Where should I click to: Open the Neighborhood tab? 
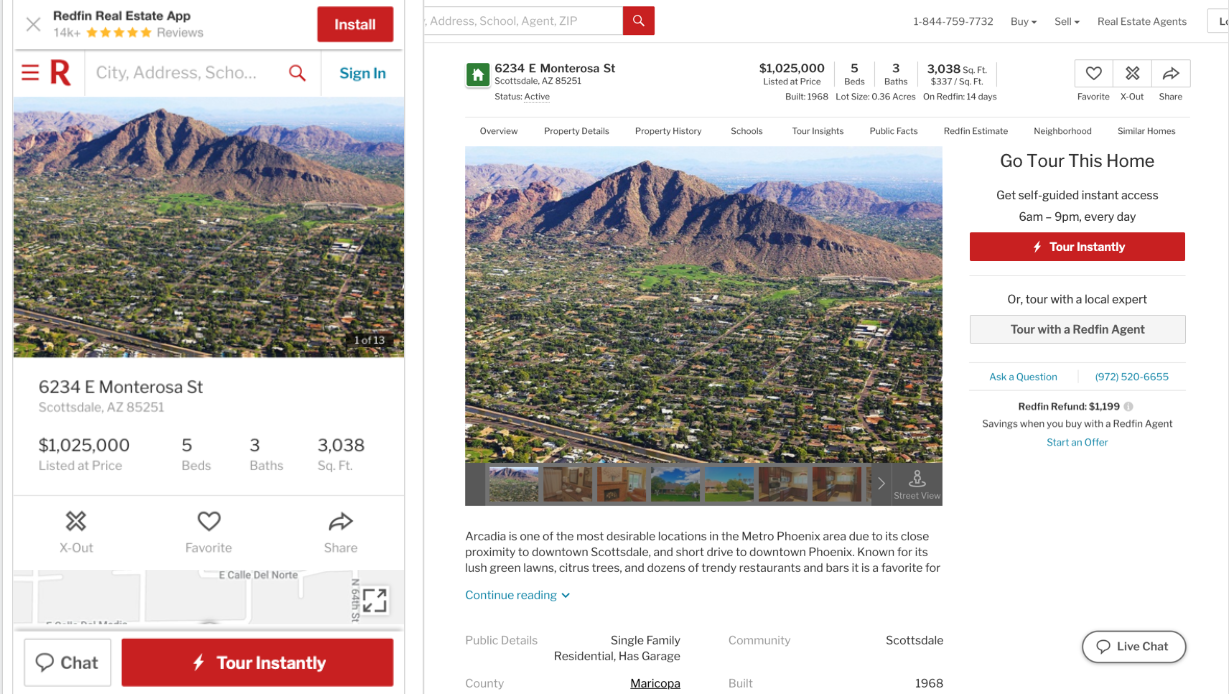coord(1062,131)
